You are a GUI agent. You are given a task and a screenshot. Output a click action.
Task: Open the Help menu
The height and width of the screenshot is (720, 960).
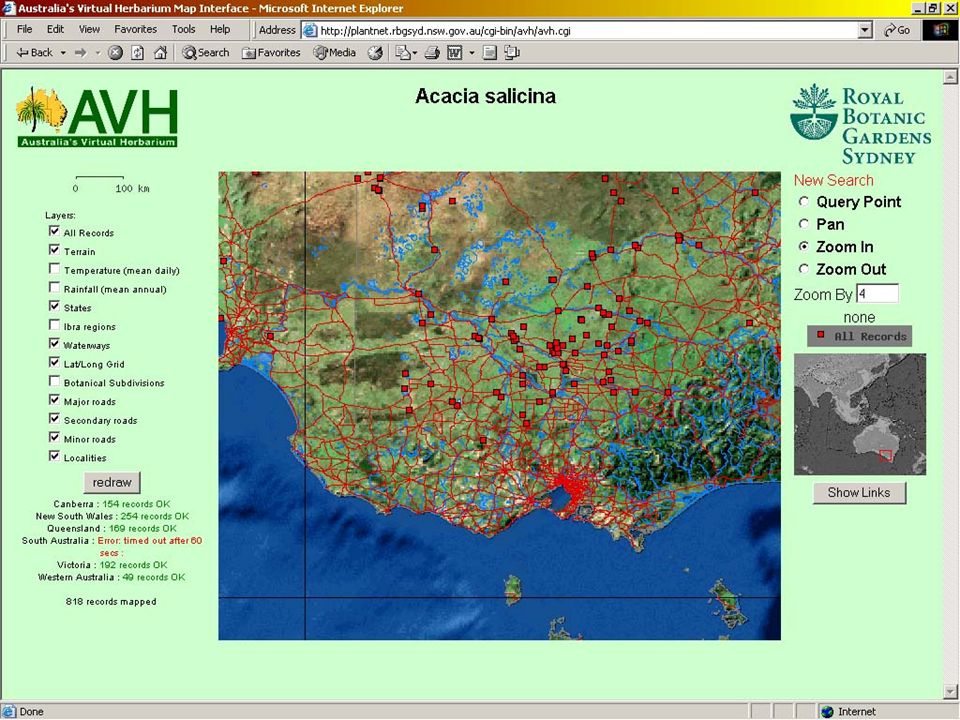220,29
